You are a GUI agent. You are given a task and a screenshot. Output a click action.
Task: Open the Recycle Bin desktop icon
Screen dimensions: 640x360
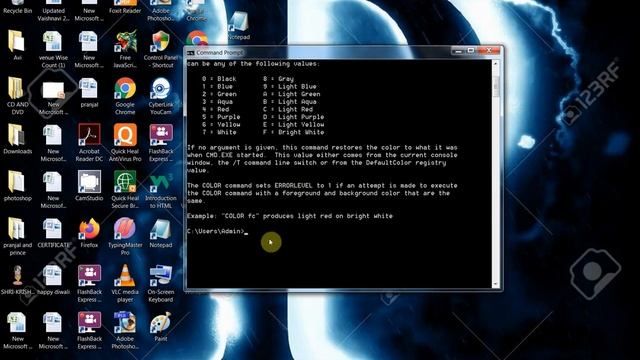point(17,7)
